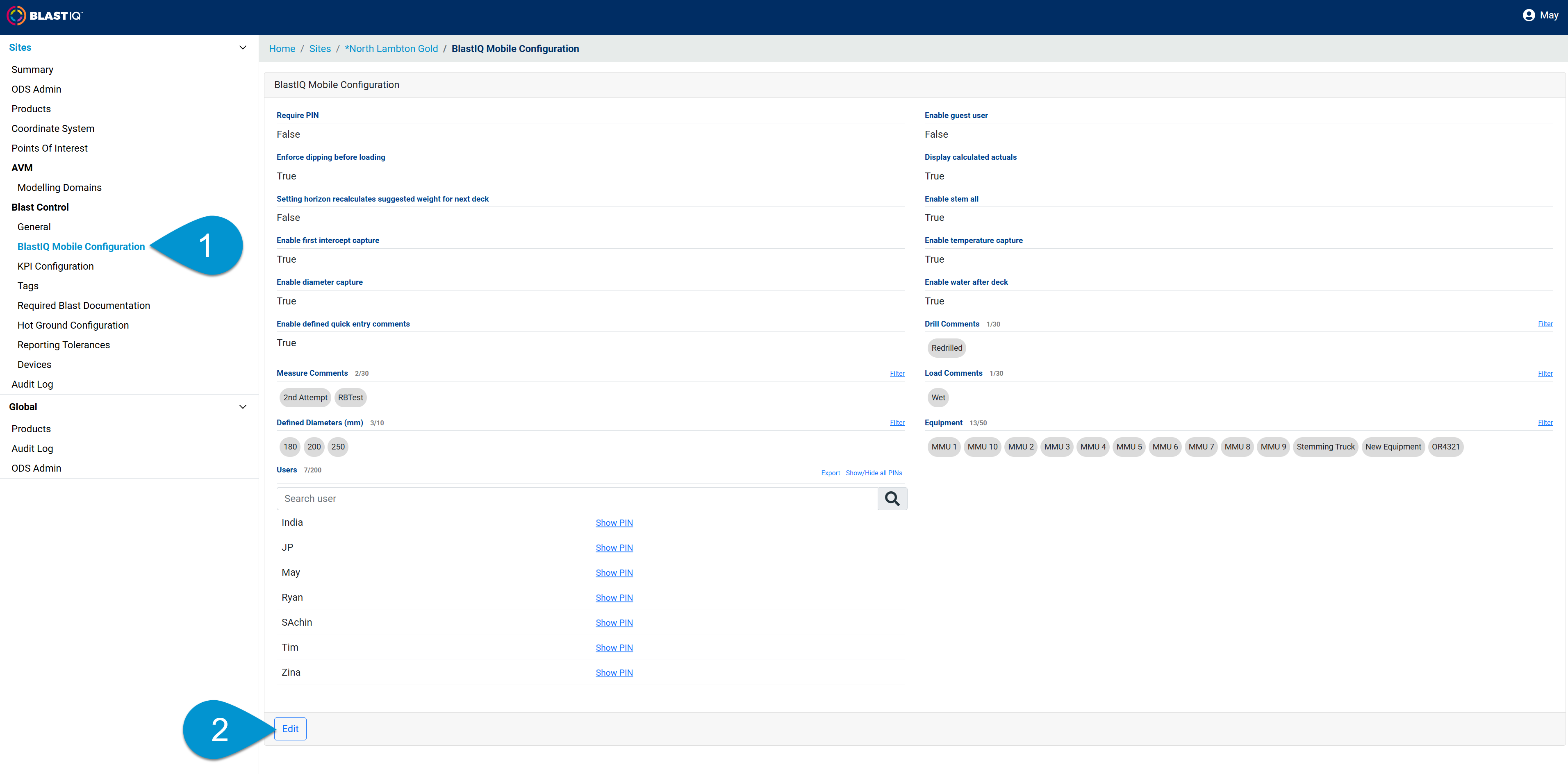Image resolution: width=1568 pixels, height=774 pixels.
Task: Open Modelling Domains page
Action: 60,187
